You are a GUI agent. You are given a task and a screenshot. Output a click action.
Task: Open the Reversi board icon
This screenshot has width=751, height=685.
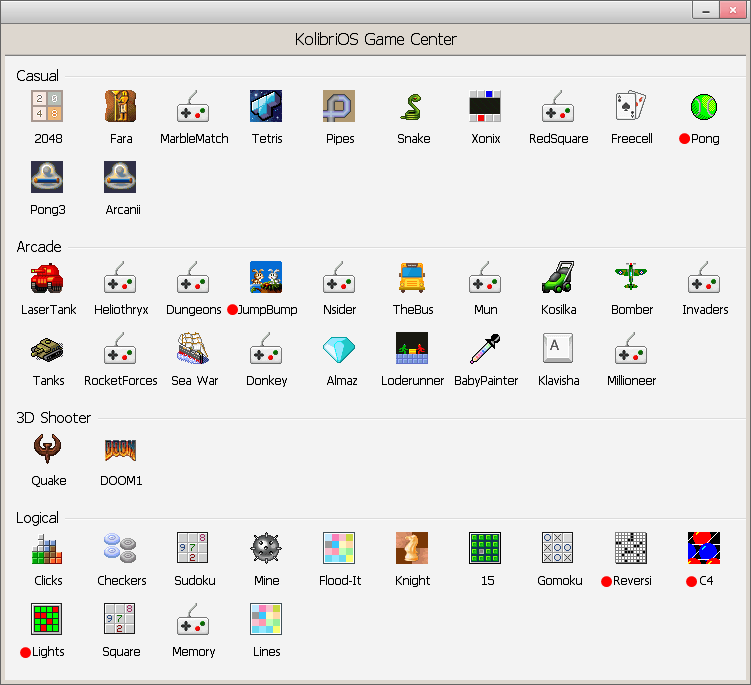631,548
